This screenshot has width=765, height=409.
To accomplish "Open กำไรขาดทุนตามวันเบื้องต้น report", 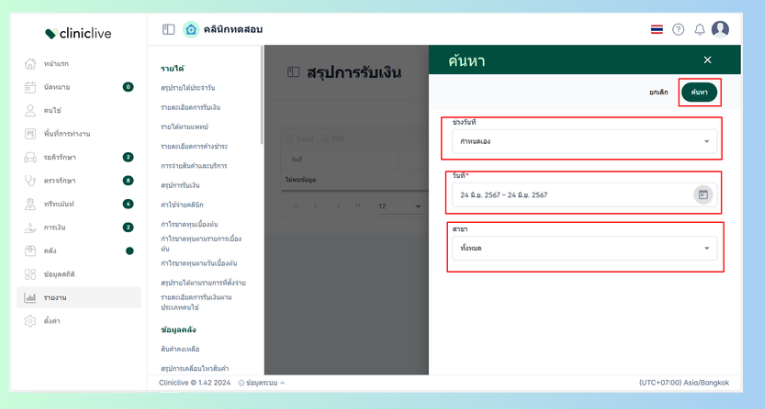I will click(x=199, y=264).
